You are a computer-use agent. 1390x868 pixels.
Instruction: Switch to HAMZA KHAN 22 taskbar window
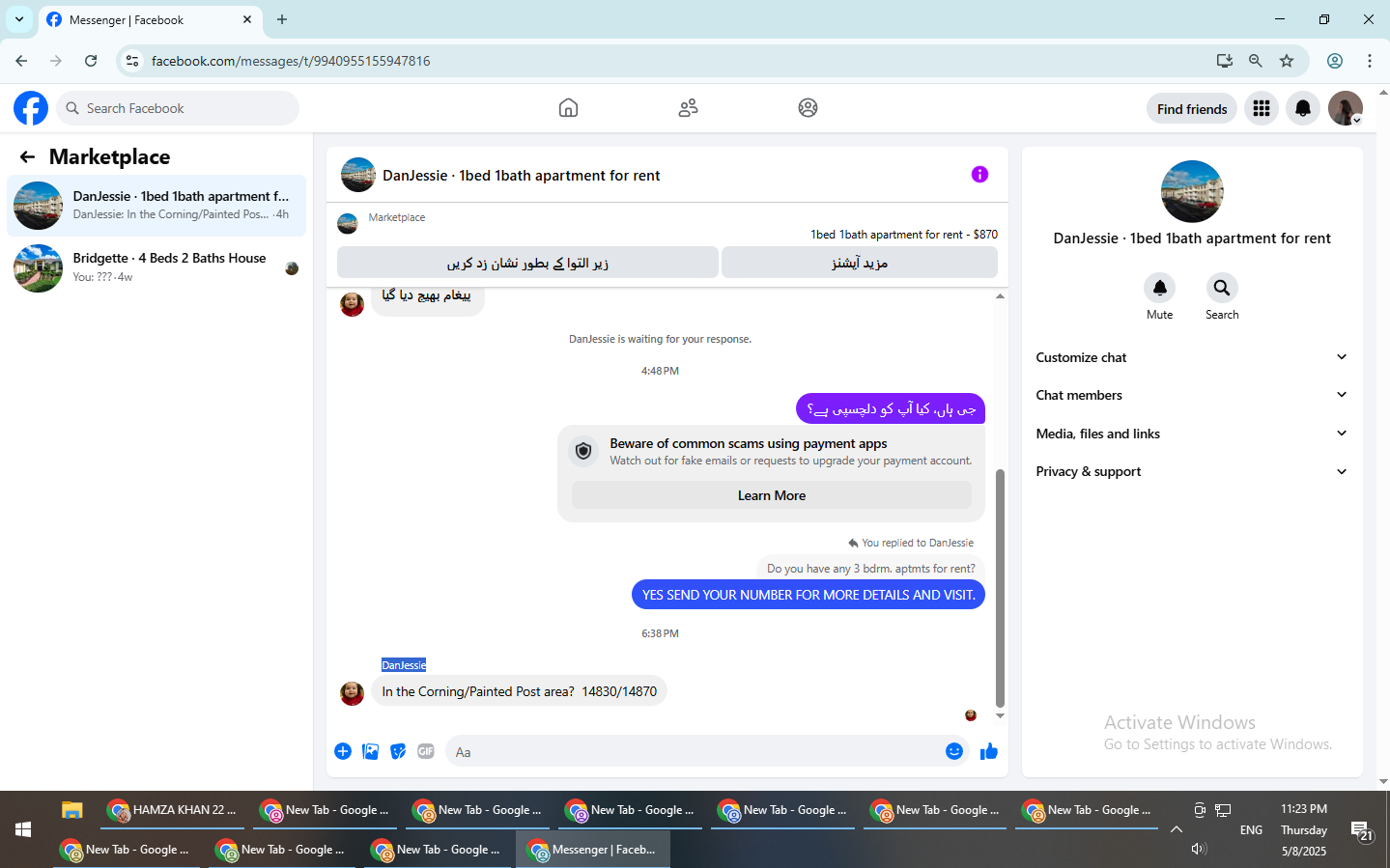pos(173,810)
